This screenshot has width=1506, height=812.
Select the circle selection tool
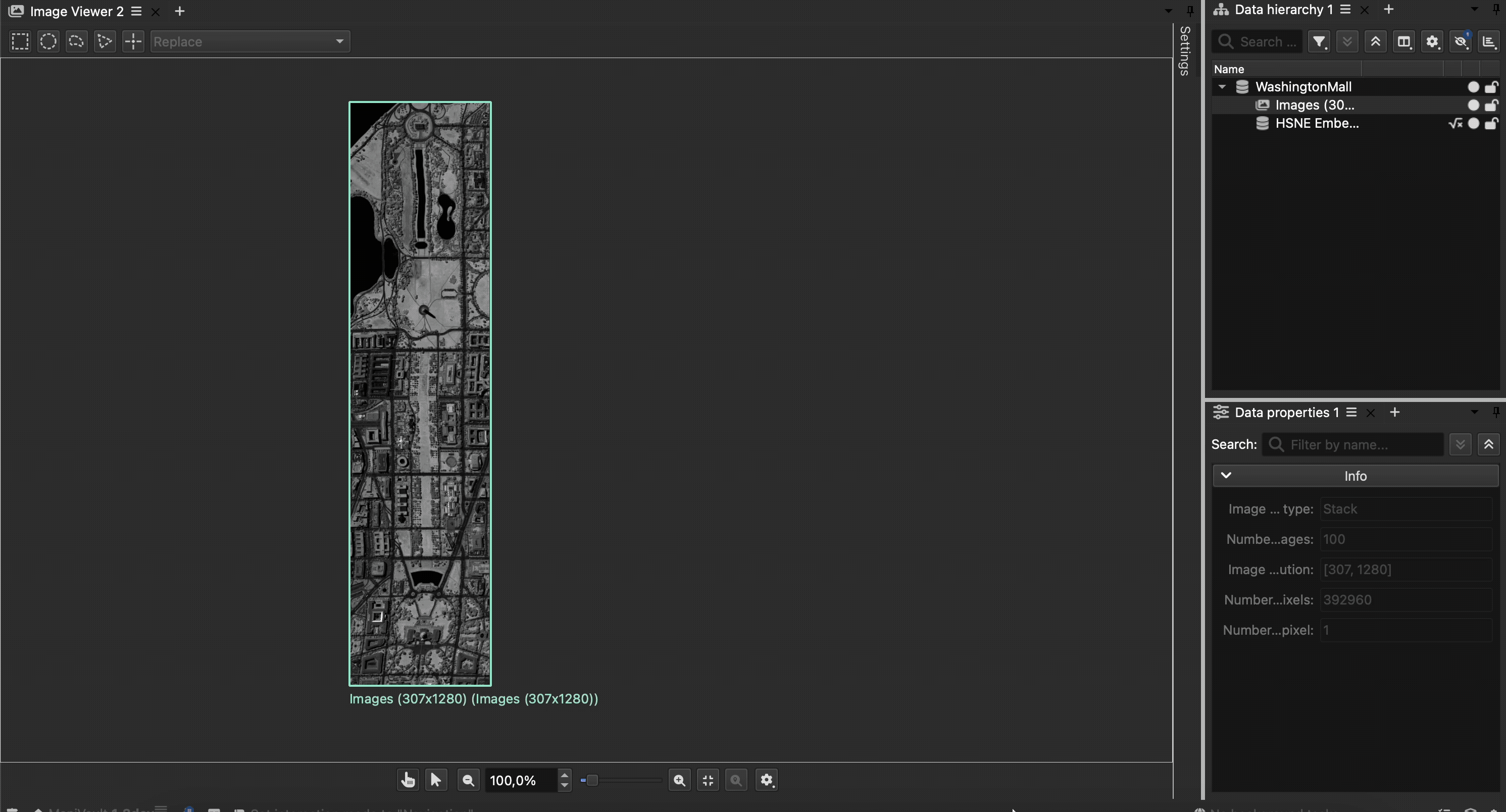48,41
